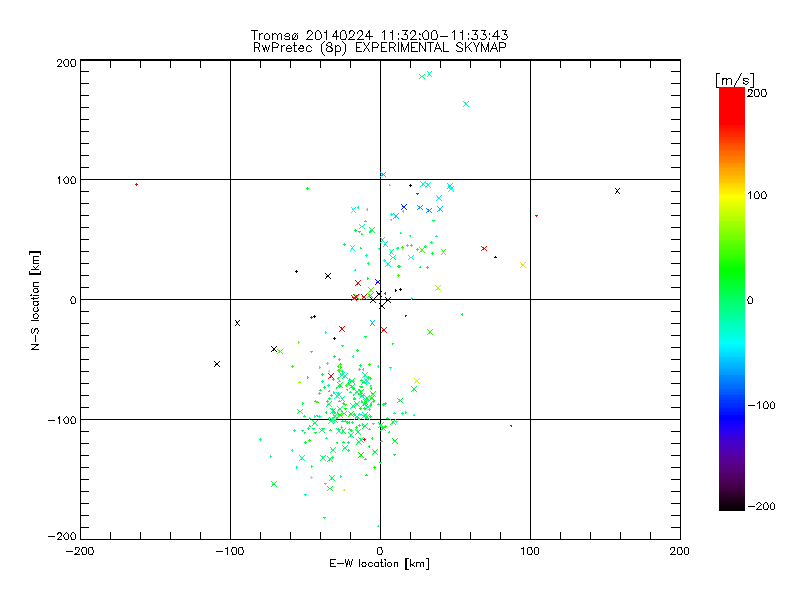800x600 pixels.
Task: Select the "E-W location [km]" axis label
Action: [379, 564]
